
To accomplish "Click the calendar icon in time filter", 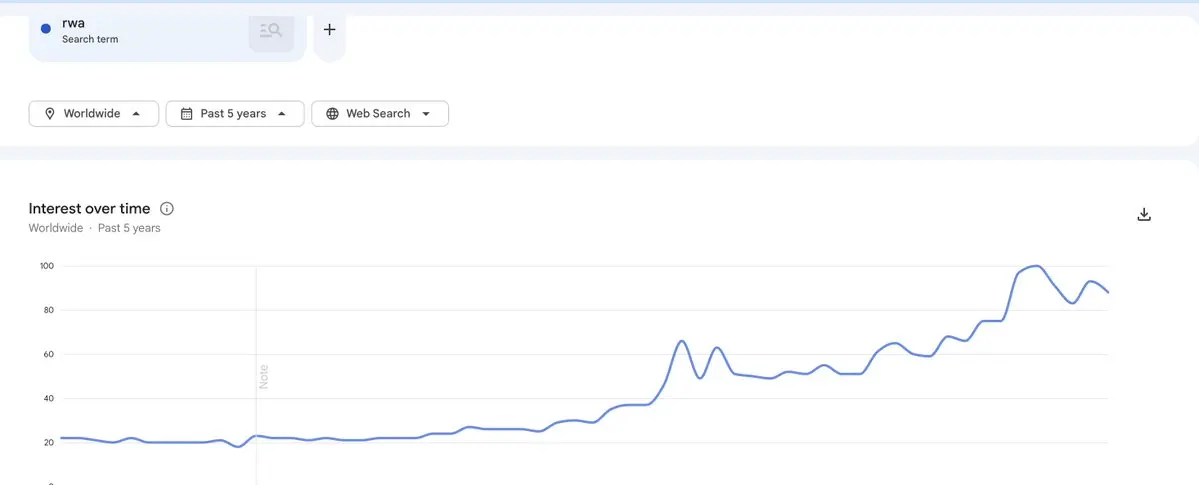I will coord(186,114).
